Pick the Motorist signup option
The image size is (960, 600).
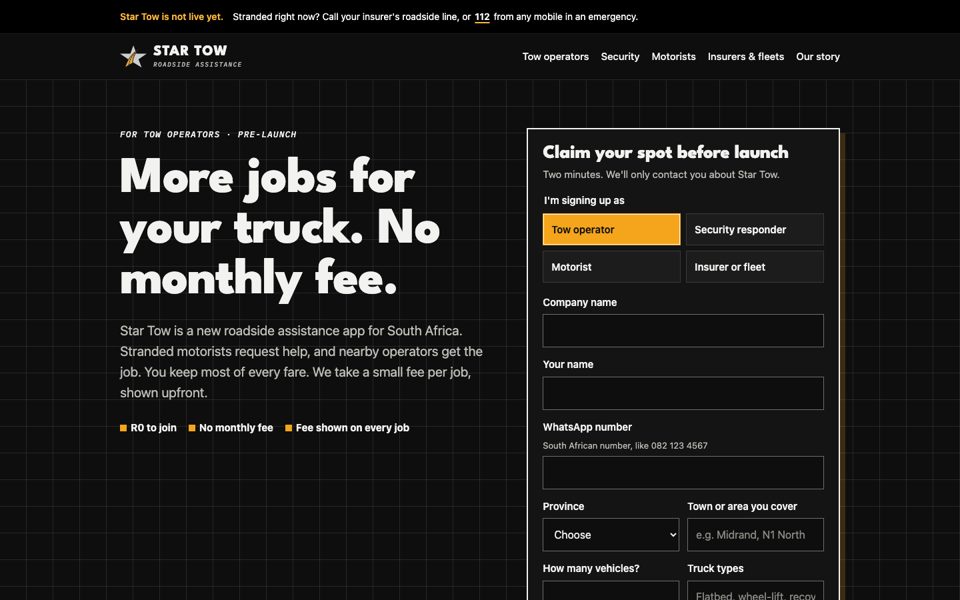(x=611, y=267)
